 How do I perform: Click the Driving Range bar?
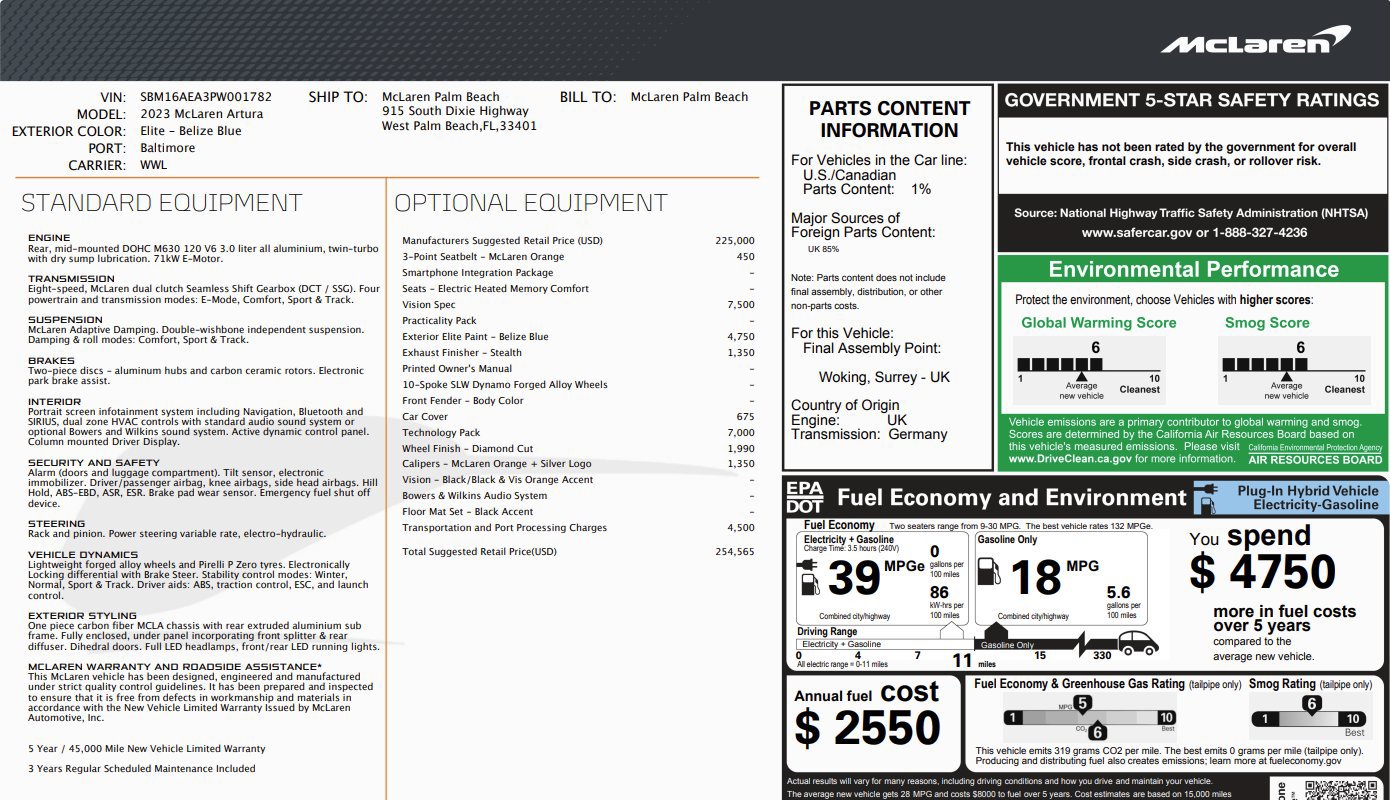pos(958,644)
